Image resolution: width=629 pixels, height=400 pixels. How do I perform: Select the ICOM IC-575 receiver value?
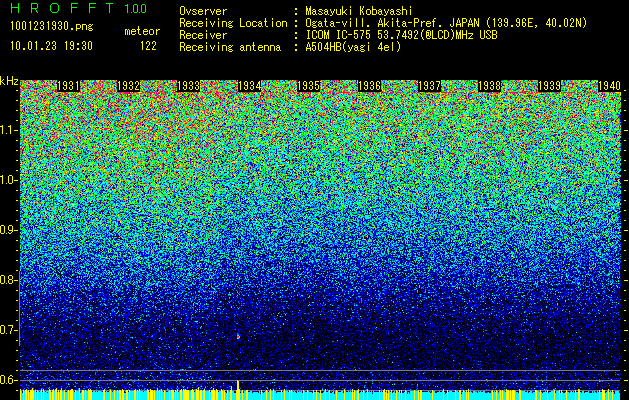click(x=401, y=35)
